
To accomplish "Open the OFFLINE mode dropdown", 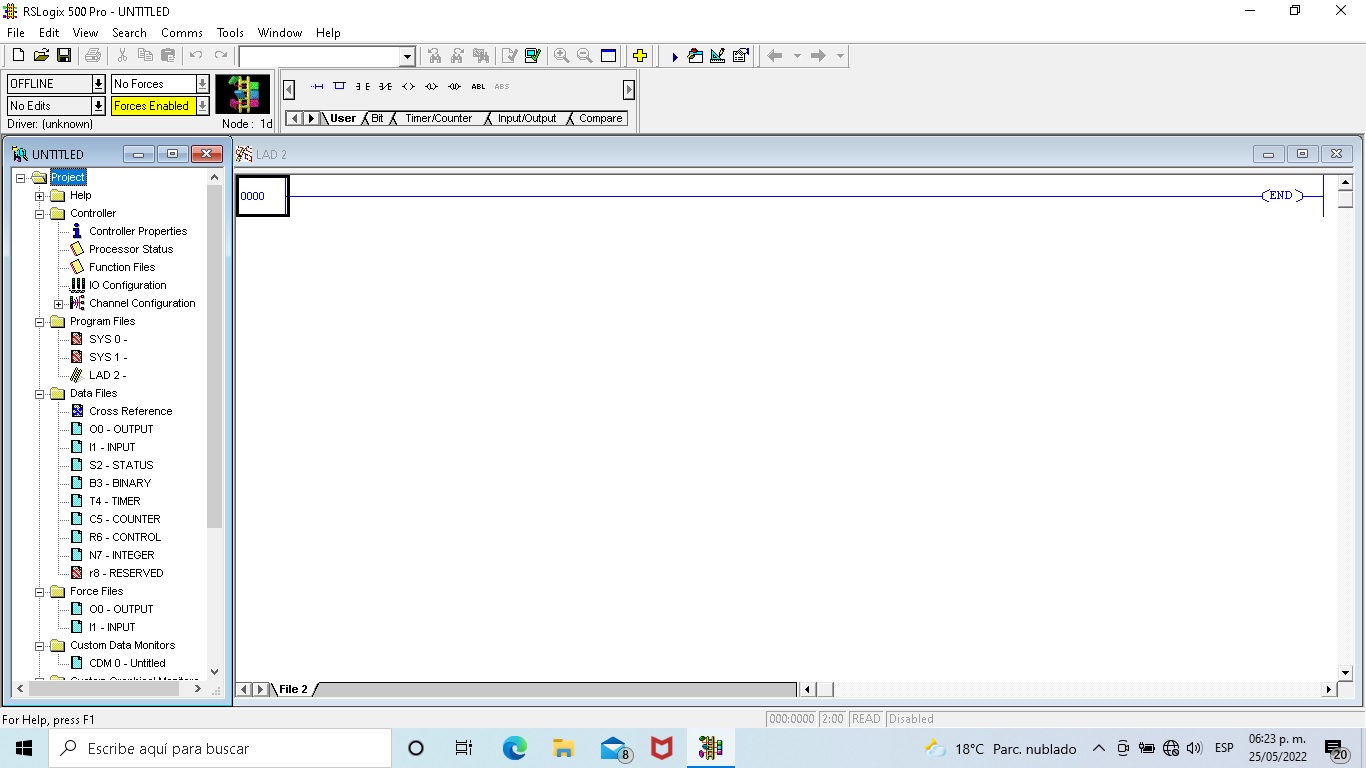I will coord(98,84).
